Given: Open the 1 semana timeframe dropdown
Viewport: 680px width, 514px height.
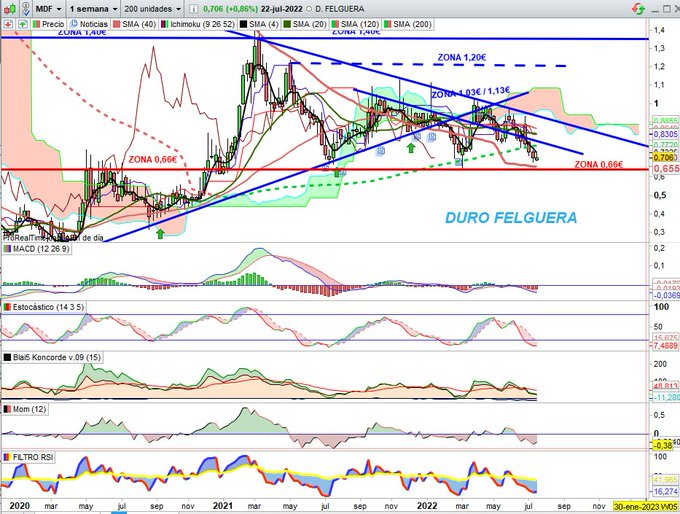Looking at the screenshot, I should coord(93,9).
